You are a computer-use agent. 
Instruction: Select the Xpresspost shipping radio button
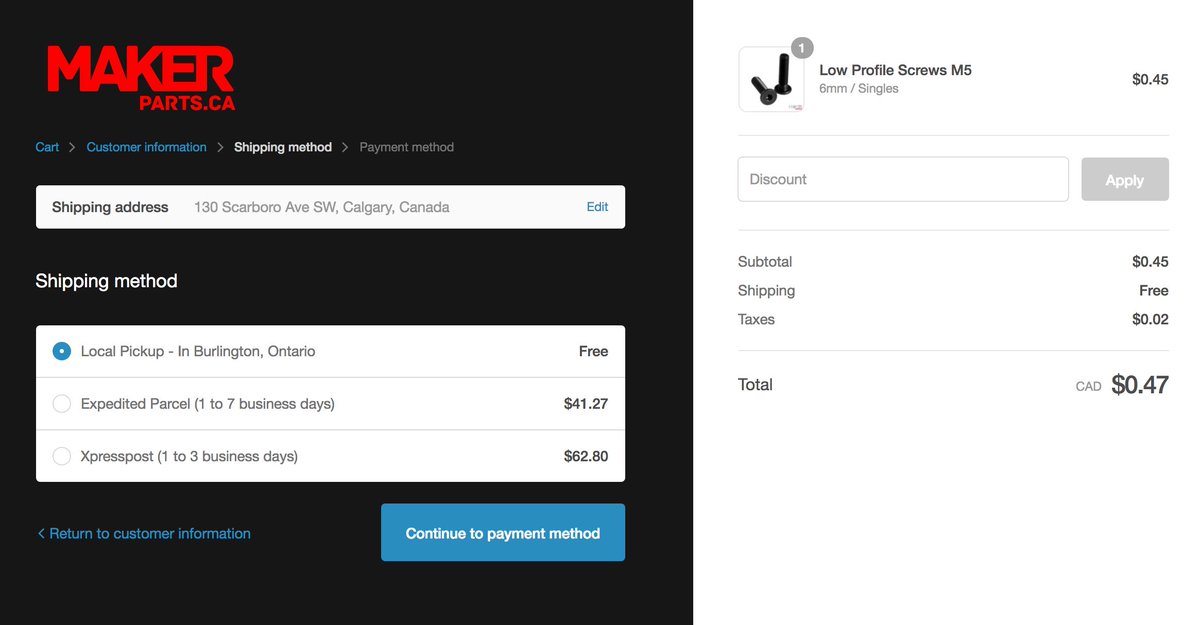click(x=62, y=456)
